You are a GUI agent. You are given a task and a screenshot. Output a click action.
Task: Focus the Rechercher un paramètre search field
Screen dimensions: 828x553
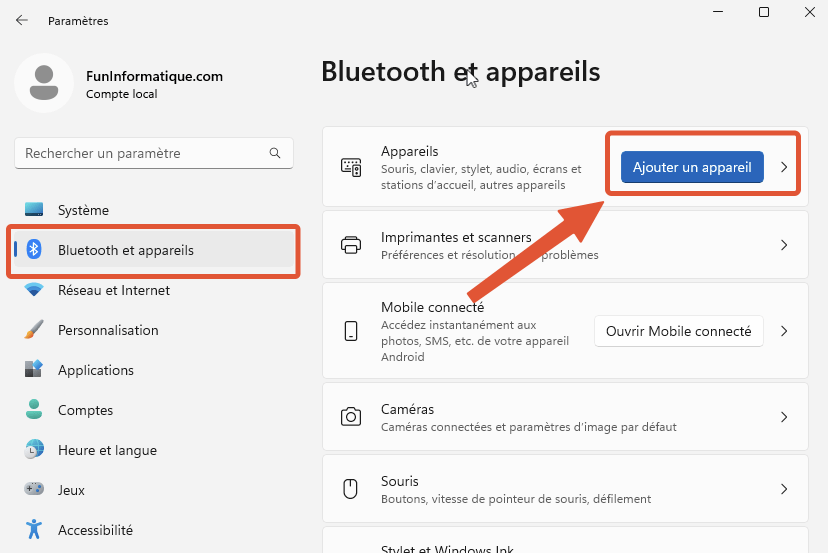click(140, 154)
